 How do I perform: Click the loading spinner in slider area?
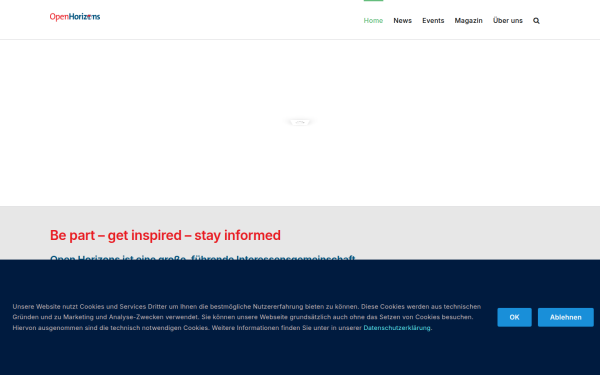click(x=300, y=122)
